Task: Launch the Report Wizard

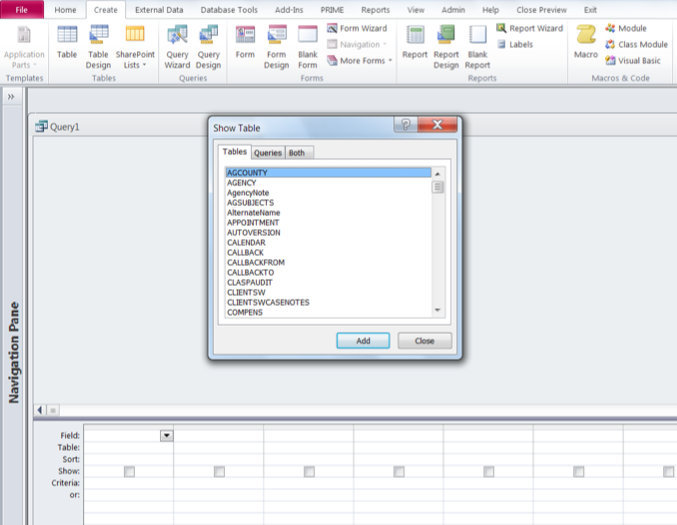Action: 529,29
